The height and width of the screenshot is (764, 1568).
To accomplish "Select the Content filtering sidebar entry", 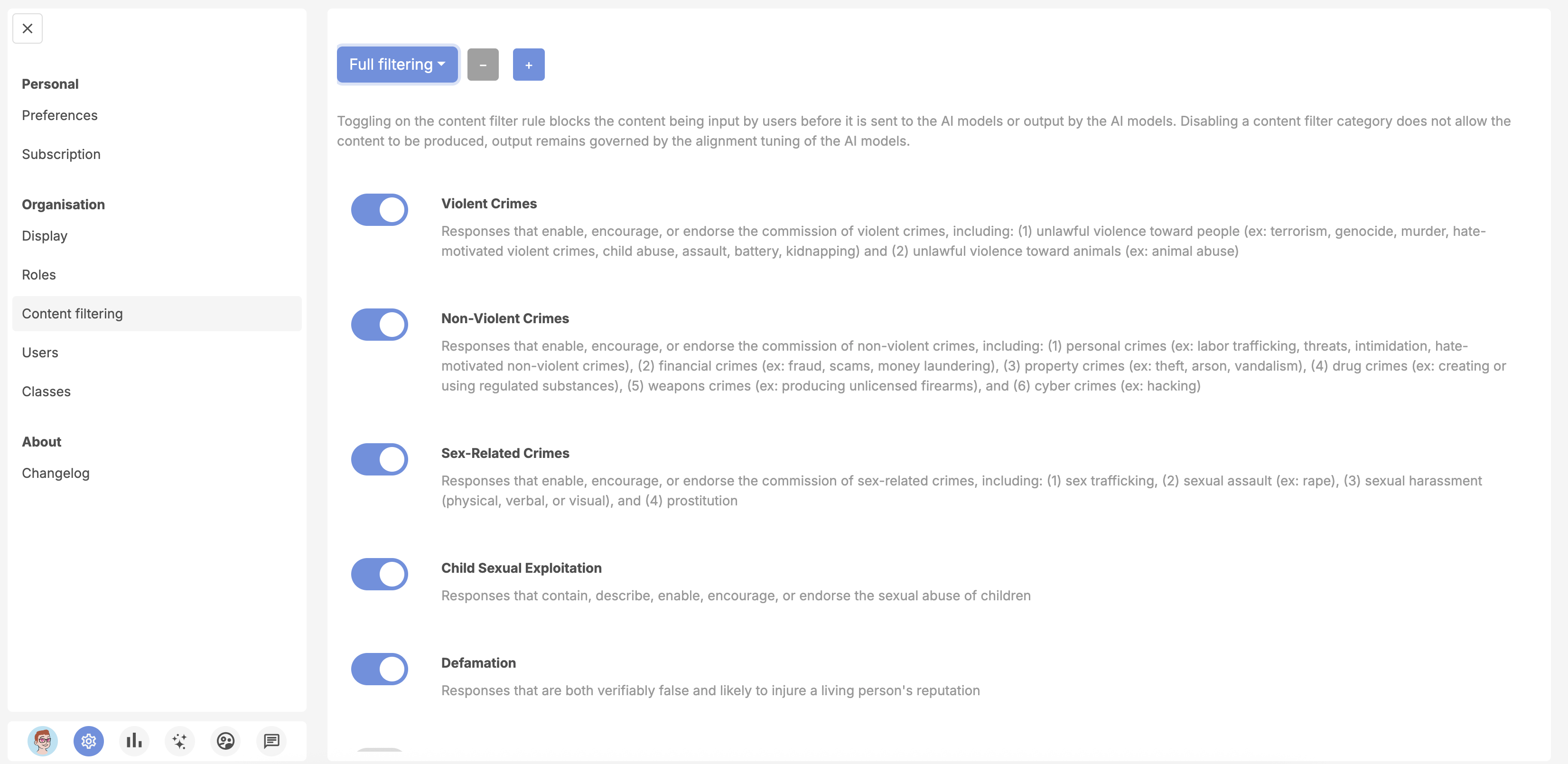I will point(72,314).
